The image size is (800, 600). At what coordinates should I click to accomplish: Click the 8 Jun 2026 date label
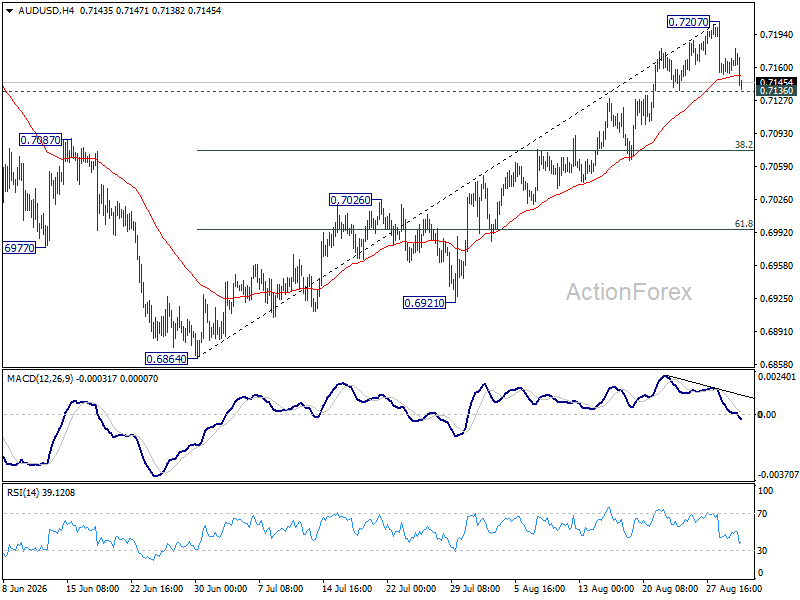click(24, 589)
